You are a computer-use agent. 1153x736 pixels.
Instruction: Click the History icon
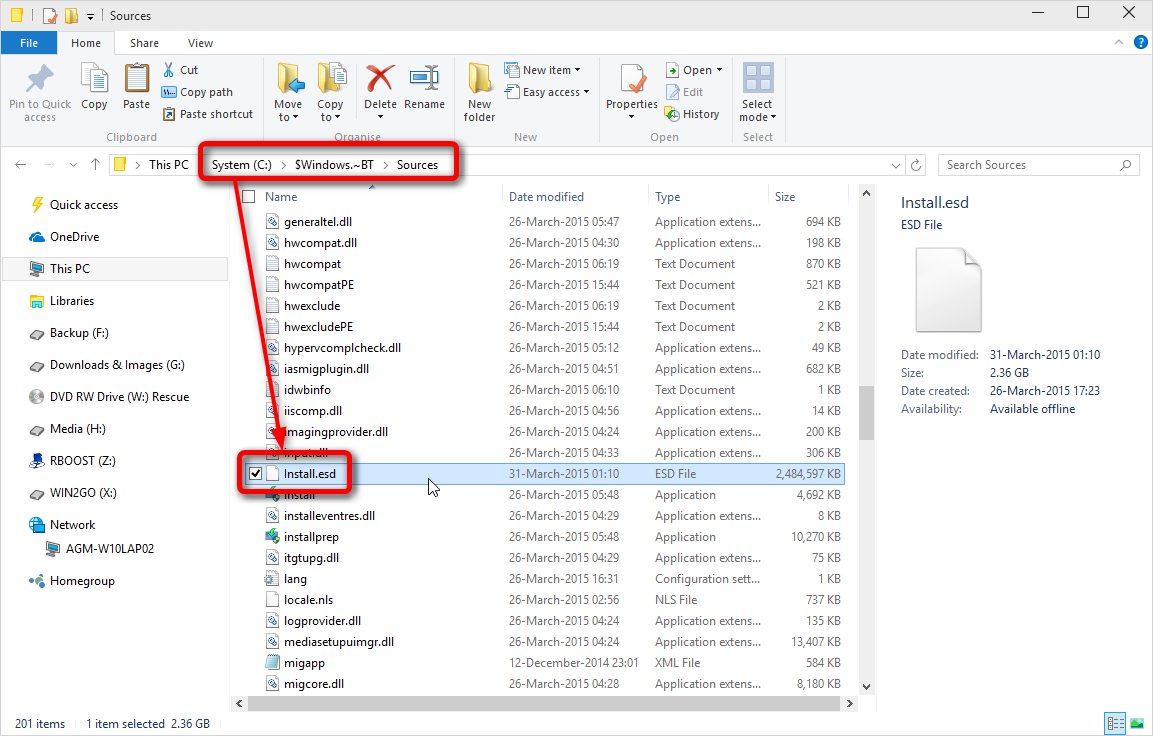click(x=672, y=114)
